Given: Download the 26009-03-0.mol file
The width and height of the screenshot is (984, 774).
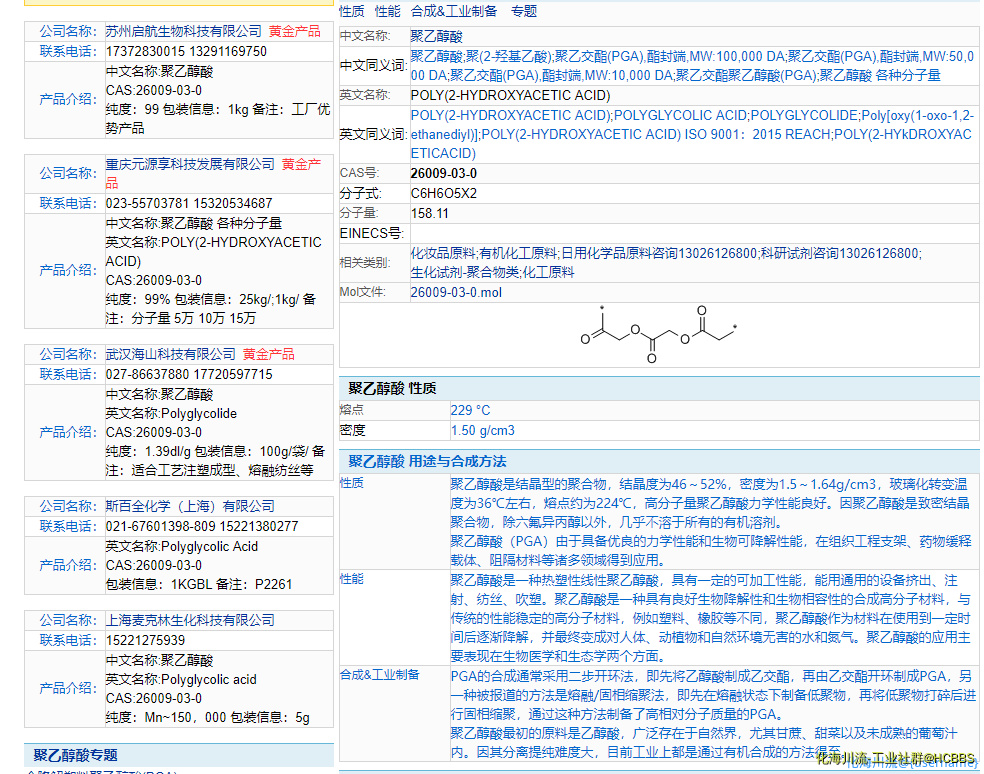Looking at the screenshot, I should (x=456, y=292).
